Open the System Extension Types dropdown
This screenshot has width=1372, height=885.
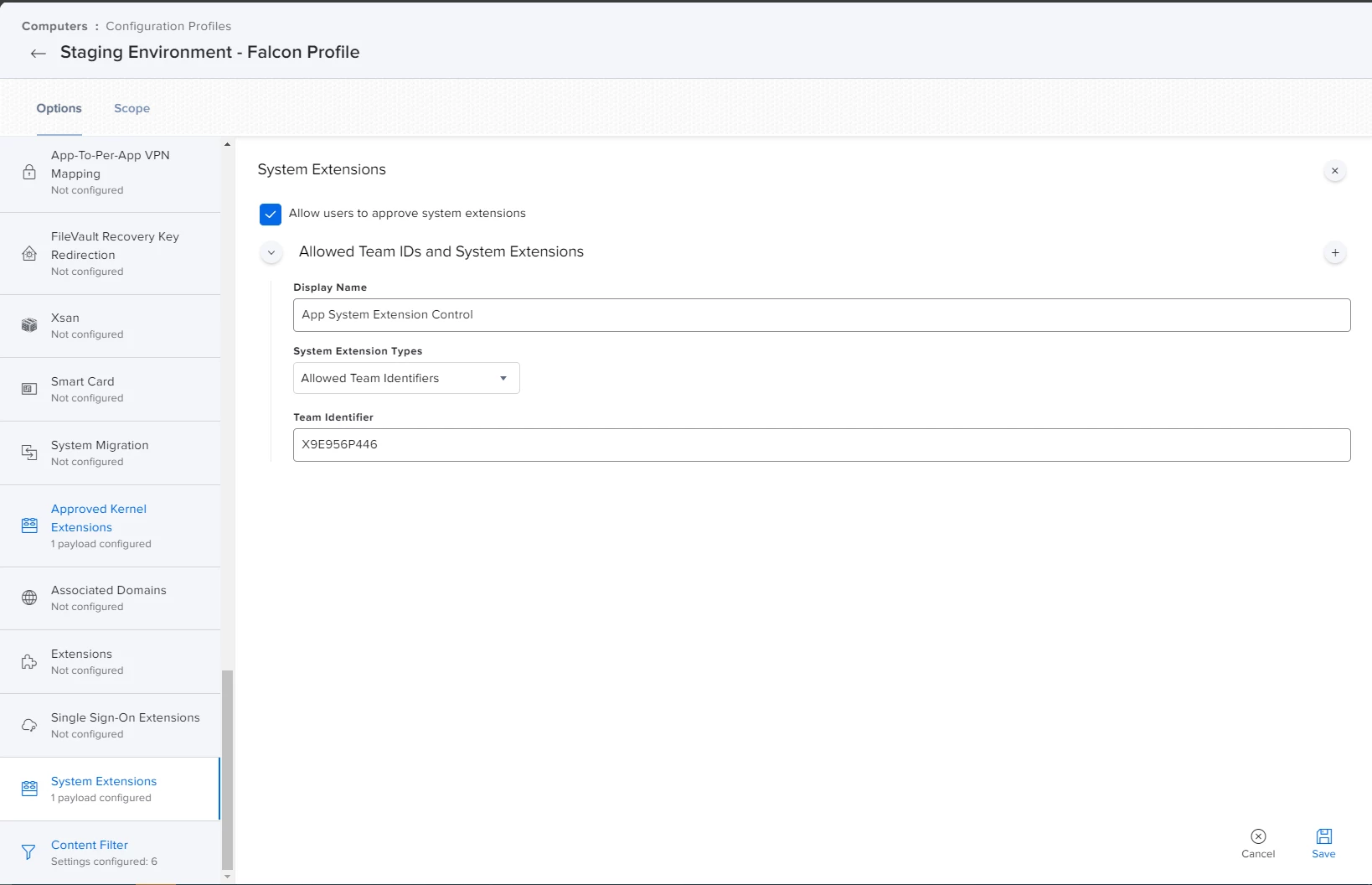click(x=406, y=378)
